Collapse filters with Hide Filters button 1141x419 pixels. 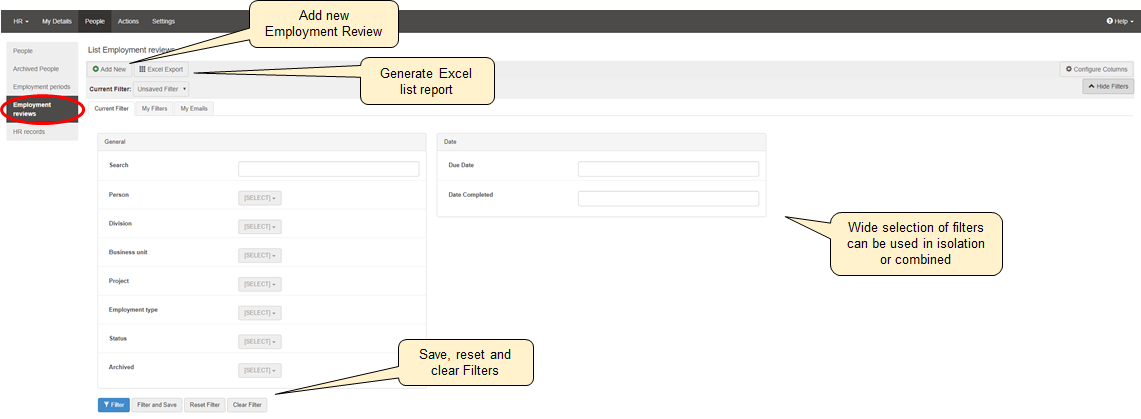point(1108,87)
